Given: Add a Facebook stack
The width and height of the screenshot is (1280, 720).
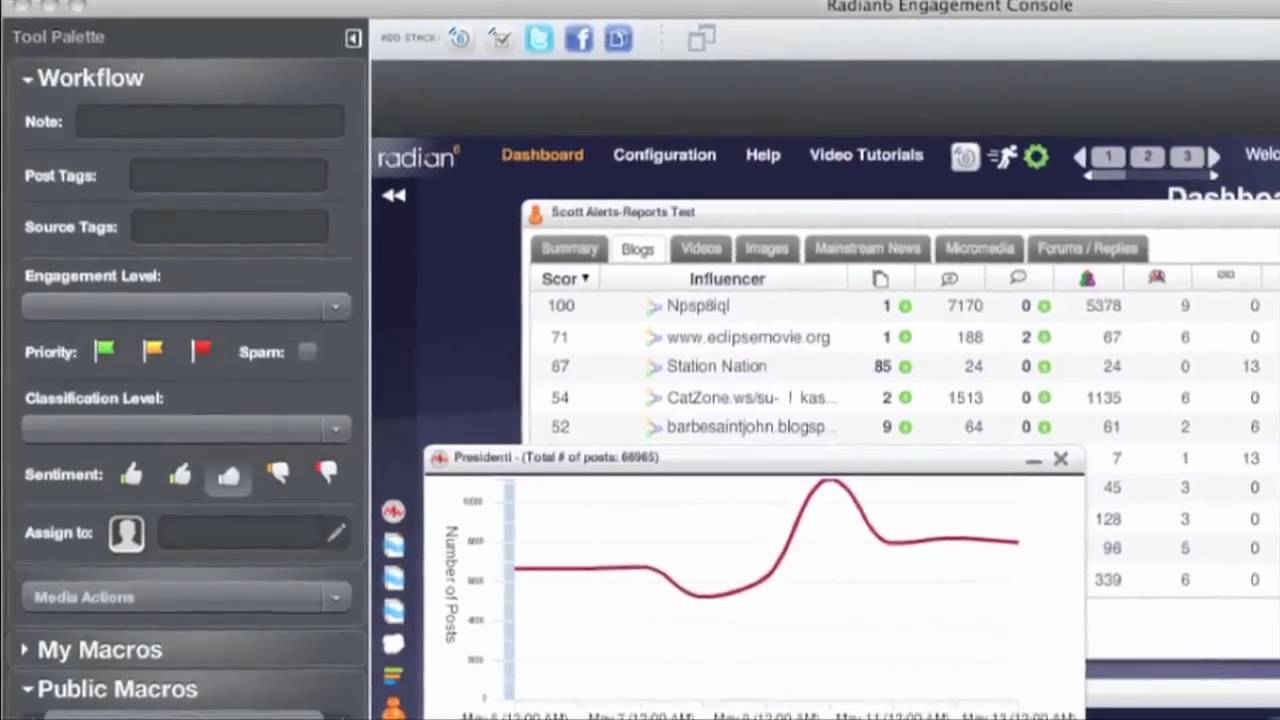Looking at the screenshot, I should coord(579,39).
